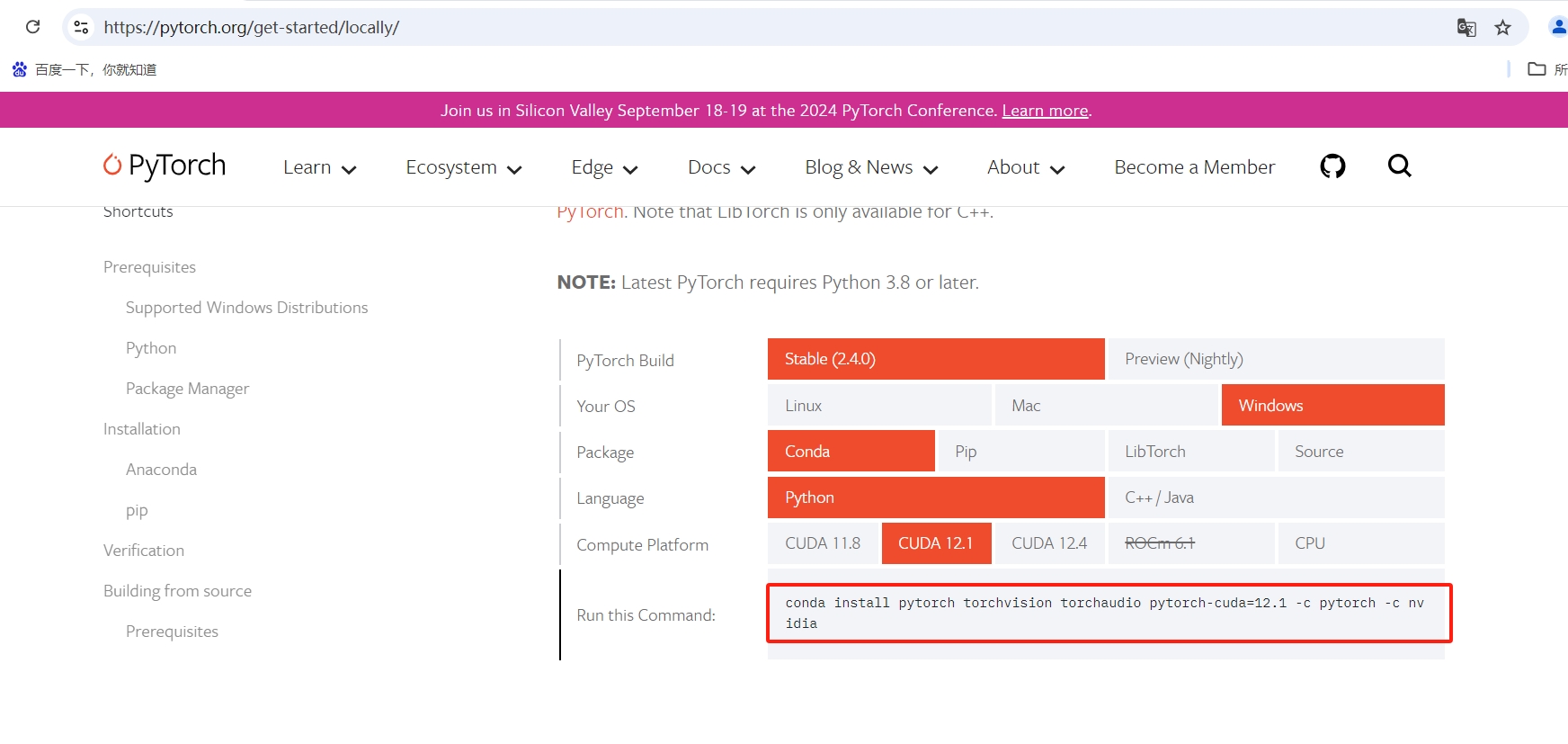Select the Stable (2.4.0) build

[x=936, y=359]
